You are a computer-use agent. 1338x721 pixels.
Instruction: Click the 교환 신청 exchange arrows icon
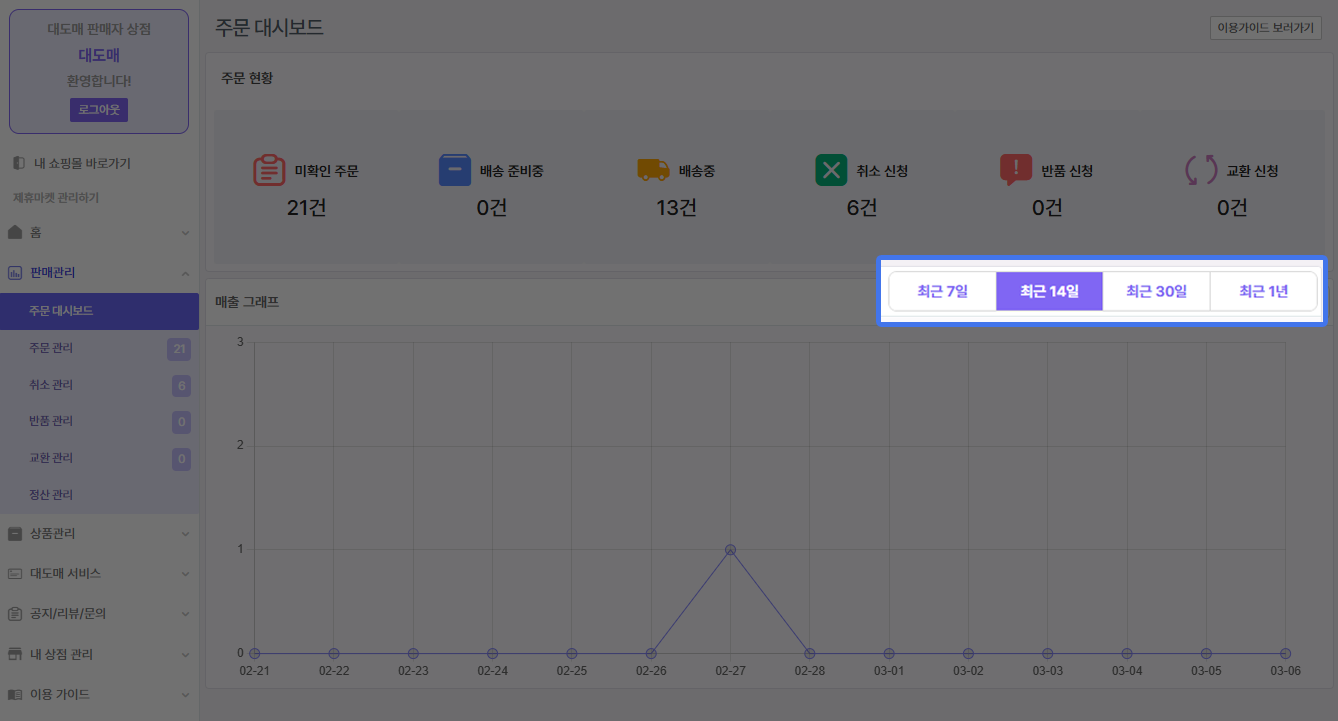tap(1201, 170)
